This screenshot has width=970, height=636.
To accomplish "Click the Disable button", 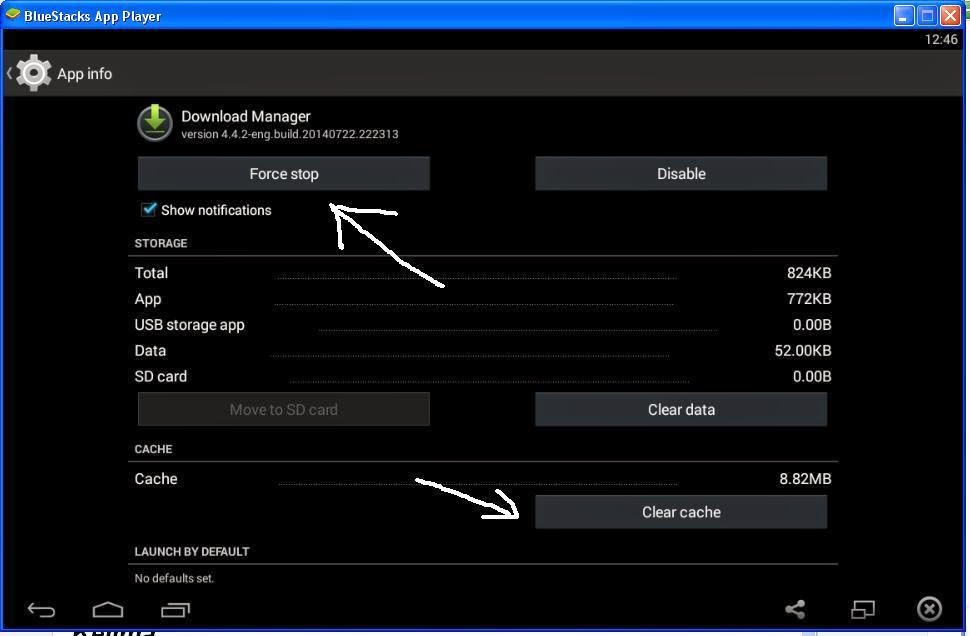I will tap(680, 173).
